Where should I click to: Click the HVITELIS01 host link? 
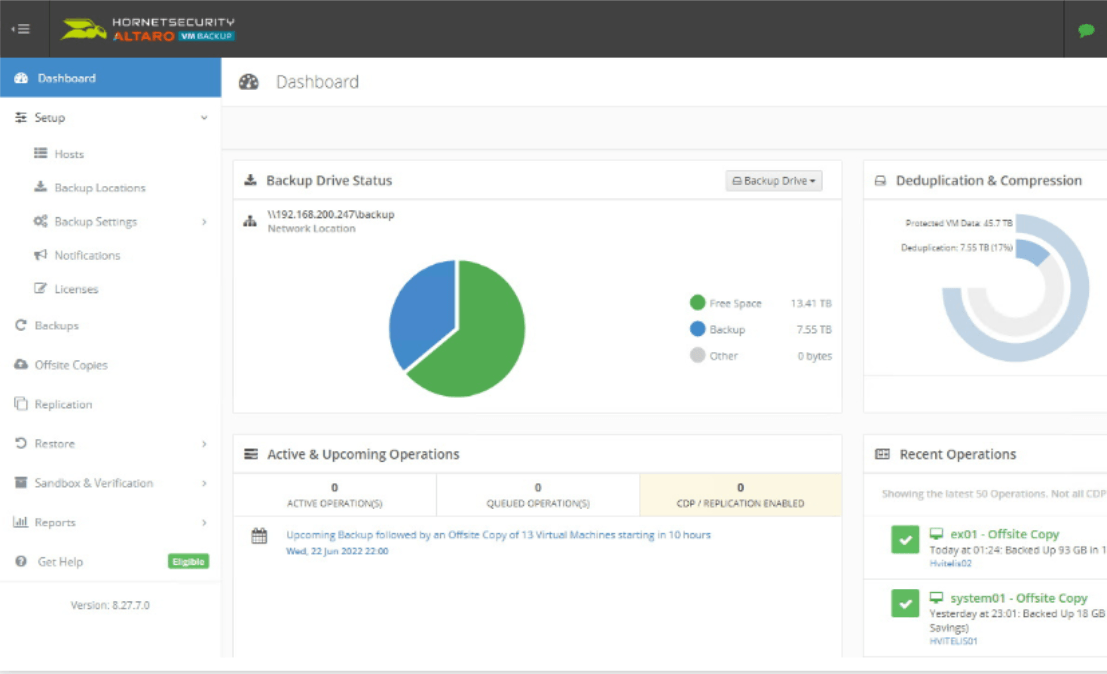click(953, 641)
